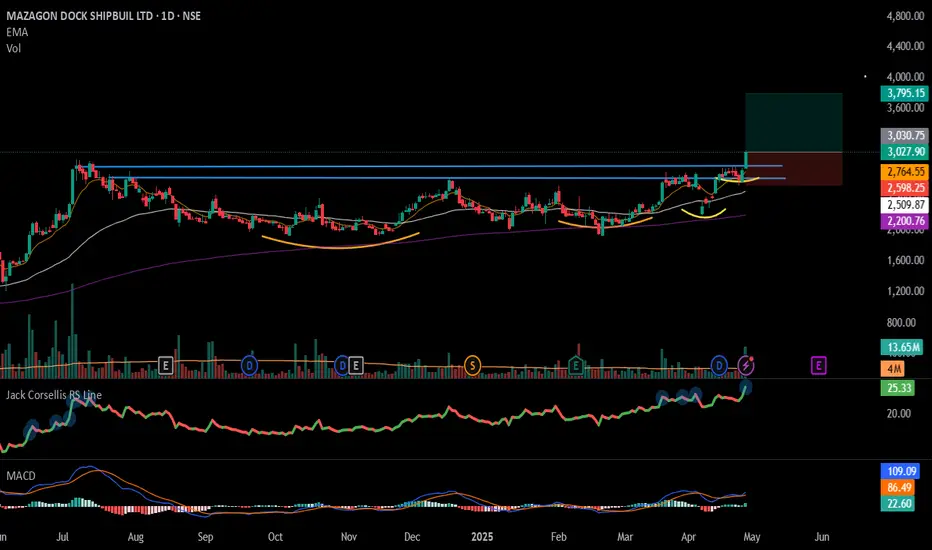Click the 86.49 MACD signal label
932x550 pixels.
click(x=898, y=488)
